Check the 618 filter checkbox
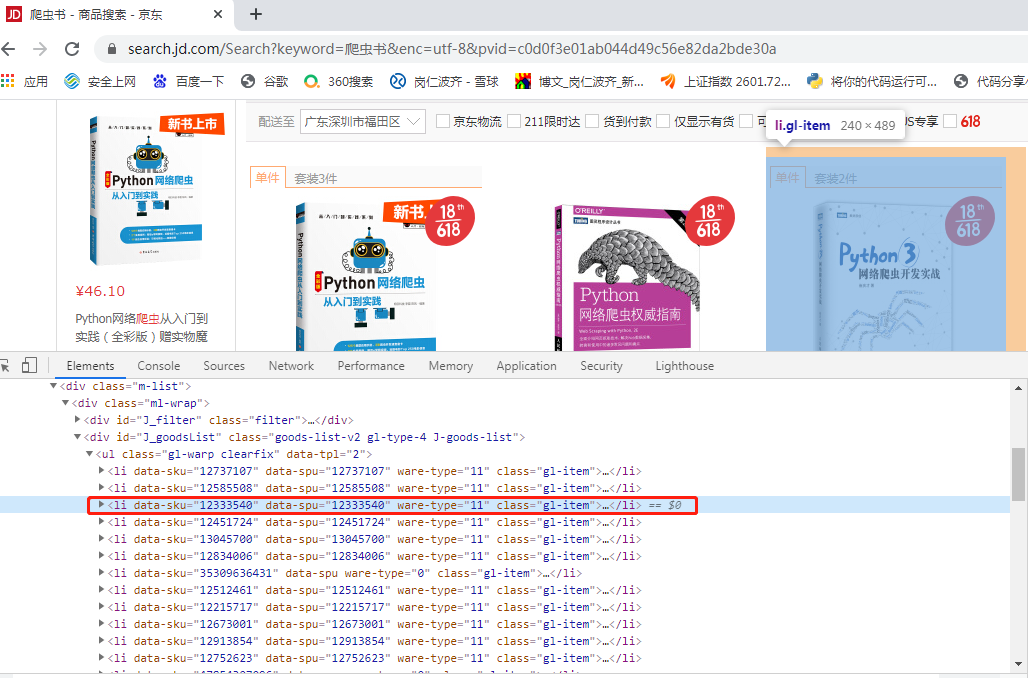The width and height of the screenshot is (1028, 678). pos(950,121)
